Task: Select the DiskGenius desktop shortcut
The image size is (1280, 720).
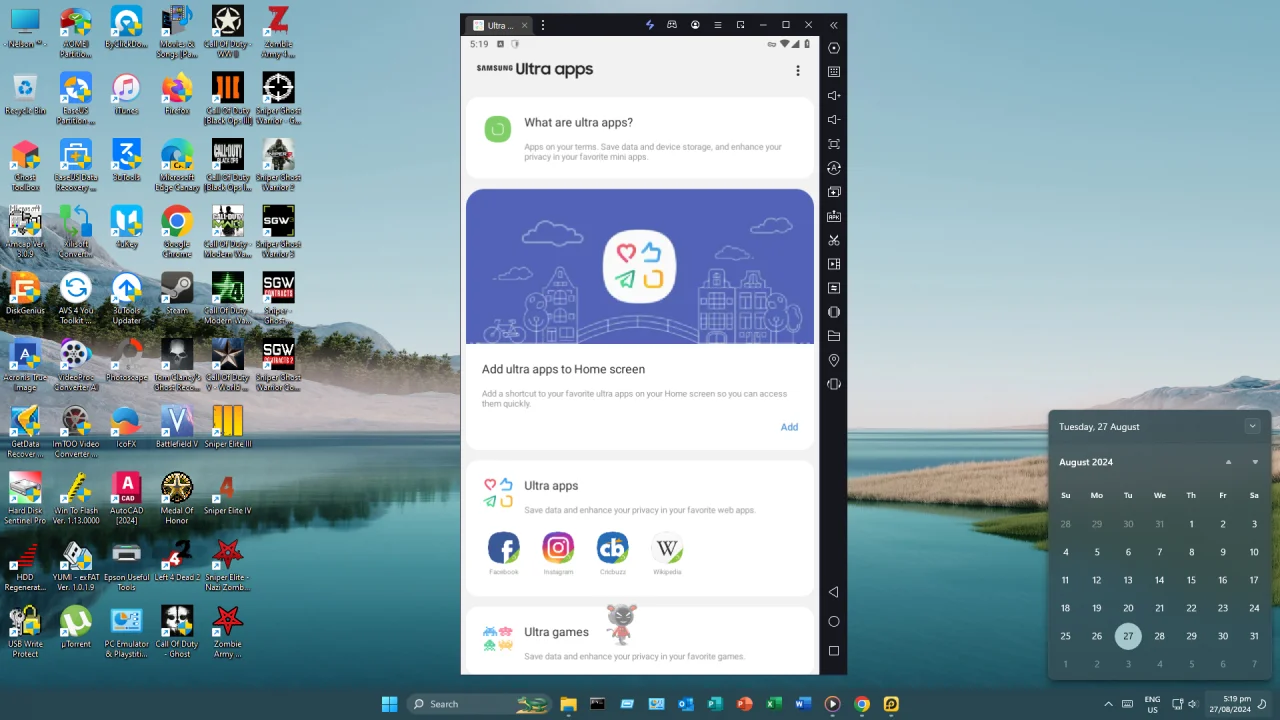Action: click(x=25, y=294)
